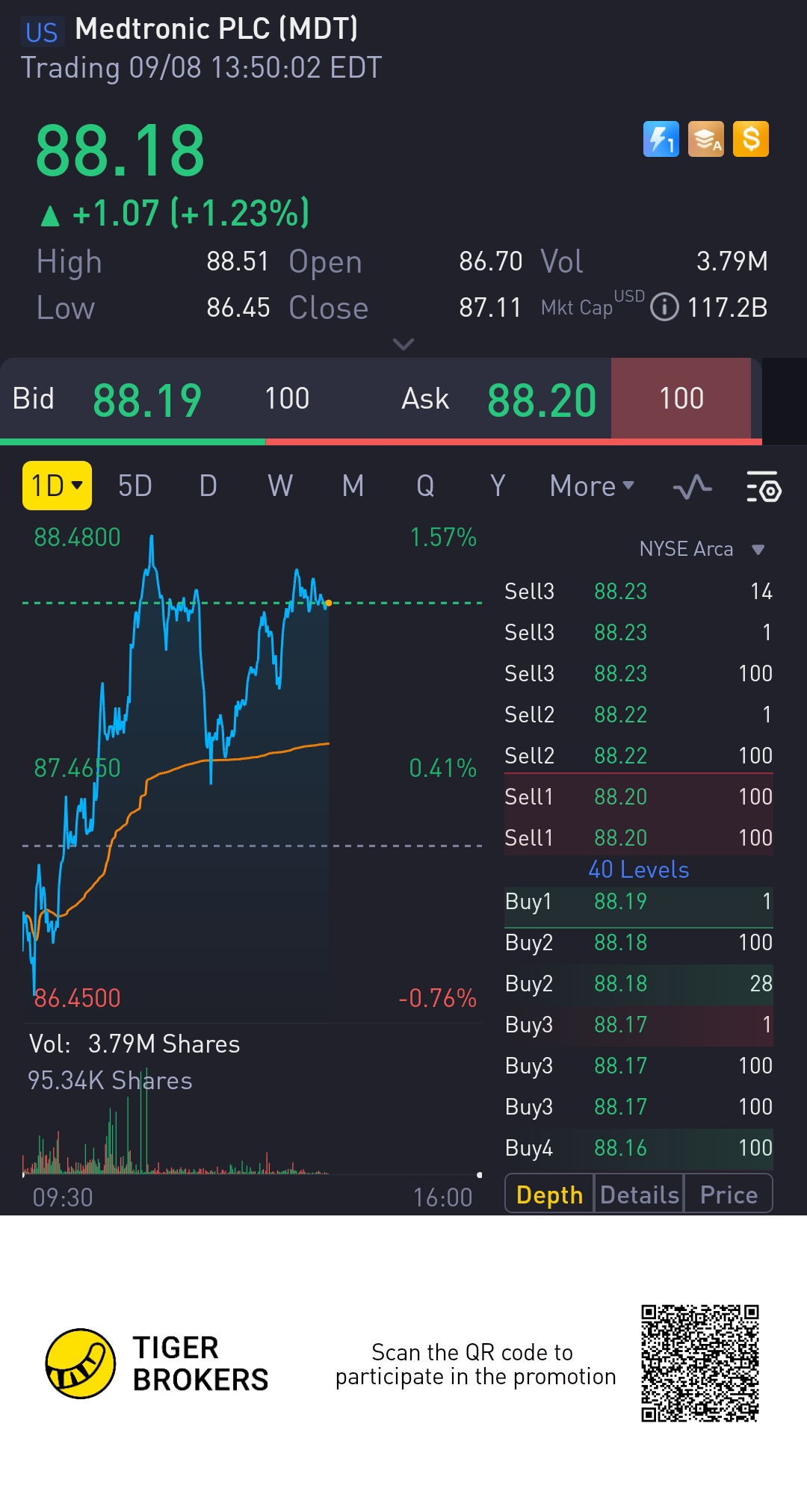The image size is (807, 1512).
Task: Tap the Medtronic PLC (MDT) title
Action: [217, 28]
